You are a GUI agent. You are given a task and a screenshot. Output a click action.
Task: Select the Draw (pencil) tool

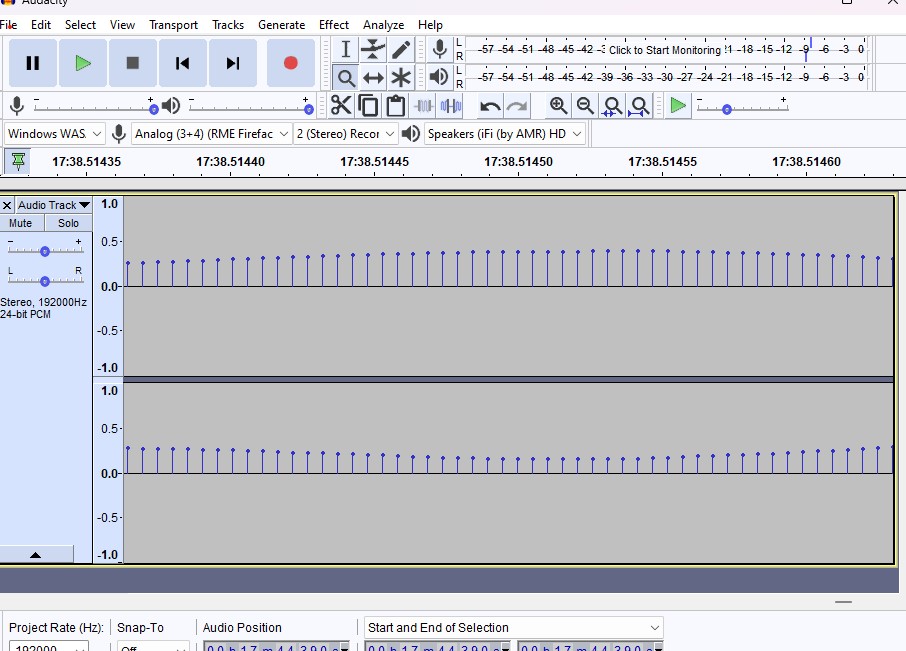tap(401, 50)
